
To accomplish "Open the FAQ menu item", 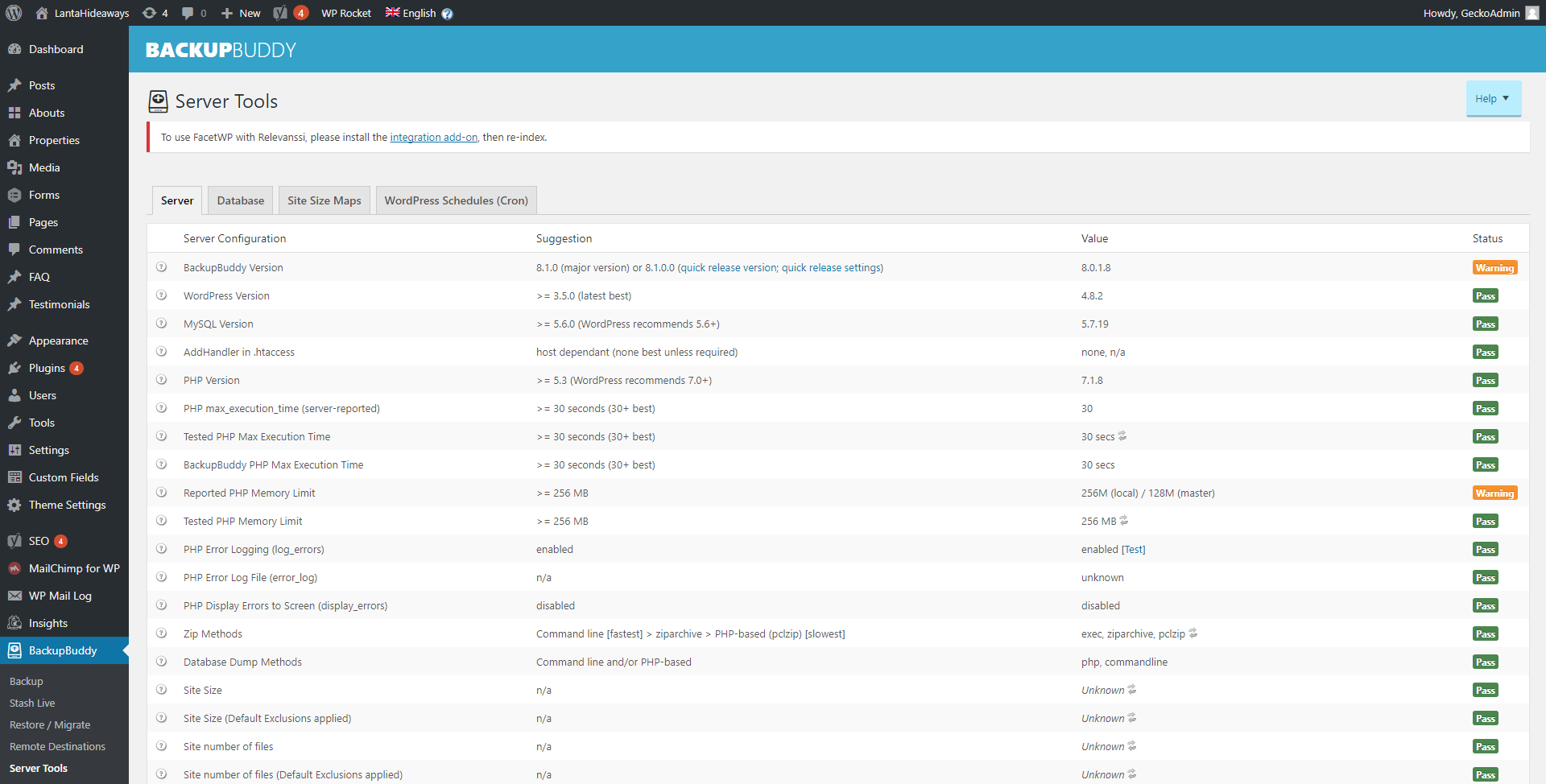I will pyautogui.click(x=39, y=277).
